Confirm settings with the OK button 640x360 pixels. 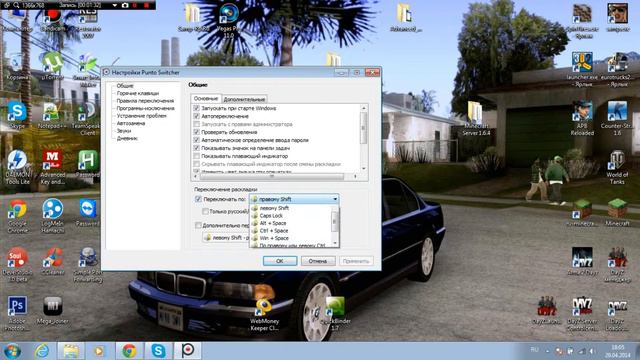point(280,261)
